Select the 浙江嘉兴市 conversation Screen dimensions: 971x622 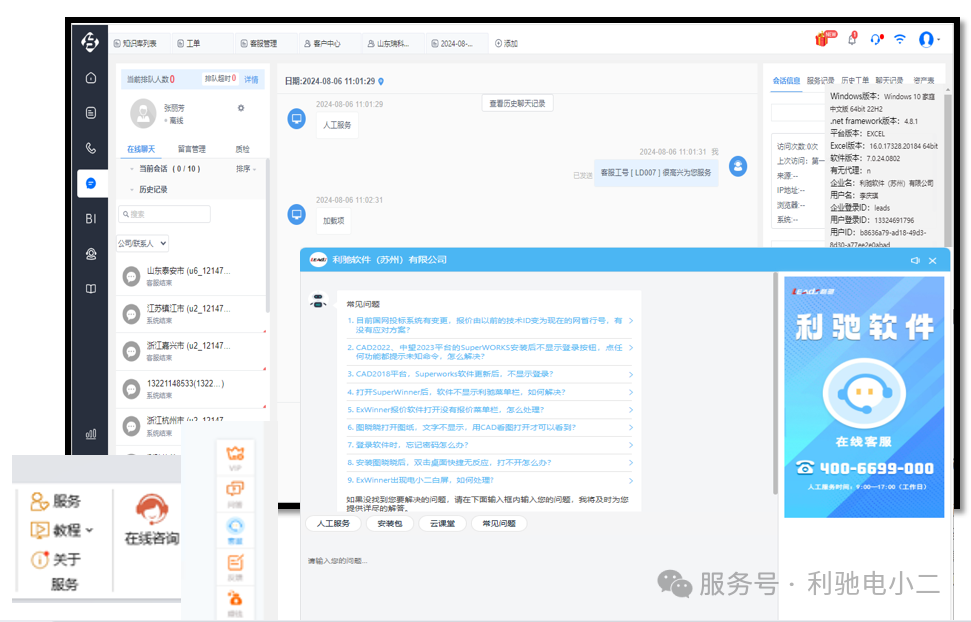(x=191, y=351)
